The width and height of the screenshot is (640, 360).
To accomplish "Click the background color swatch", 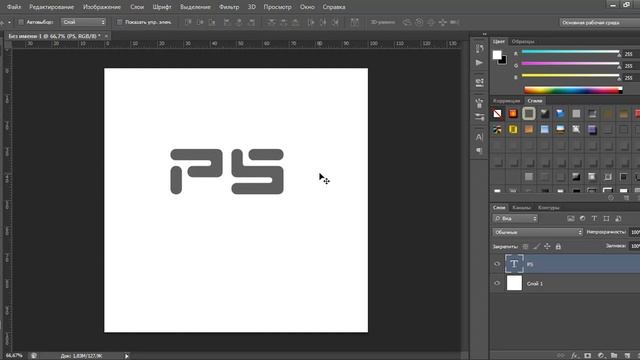I will tap(504, 61).
